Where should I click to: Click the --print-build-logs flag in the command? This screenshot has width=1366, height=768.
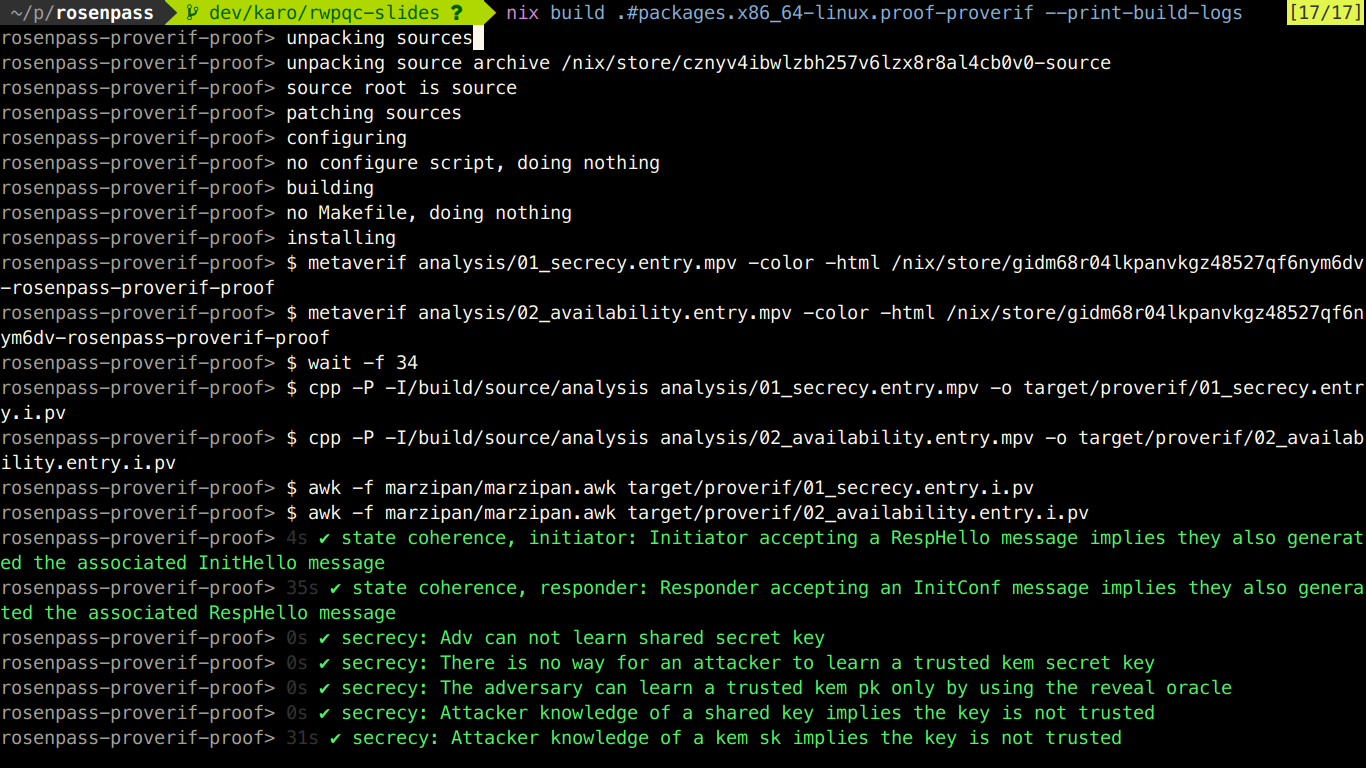pyautogui.click(x=1144, y=13)
